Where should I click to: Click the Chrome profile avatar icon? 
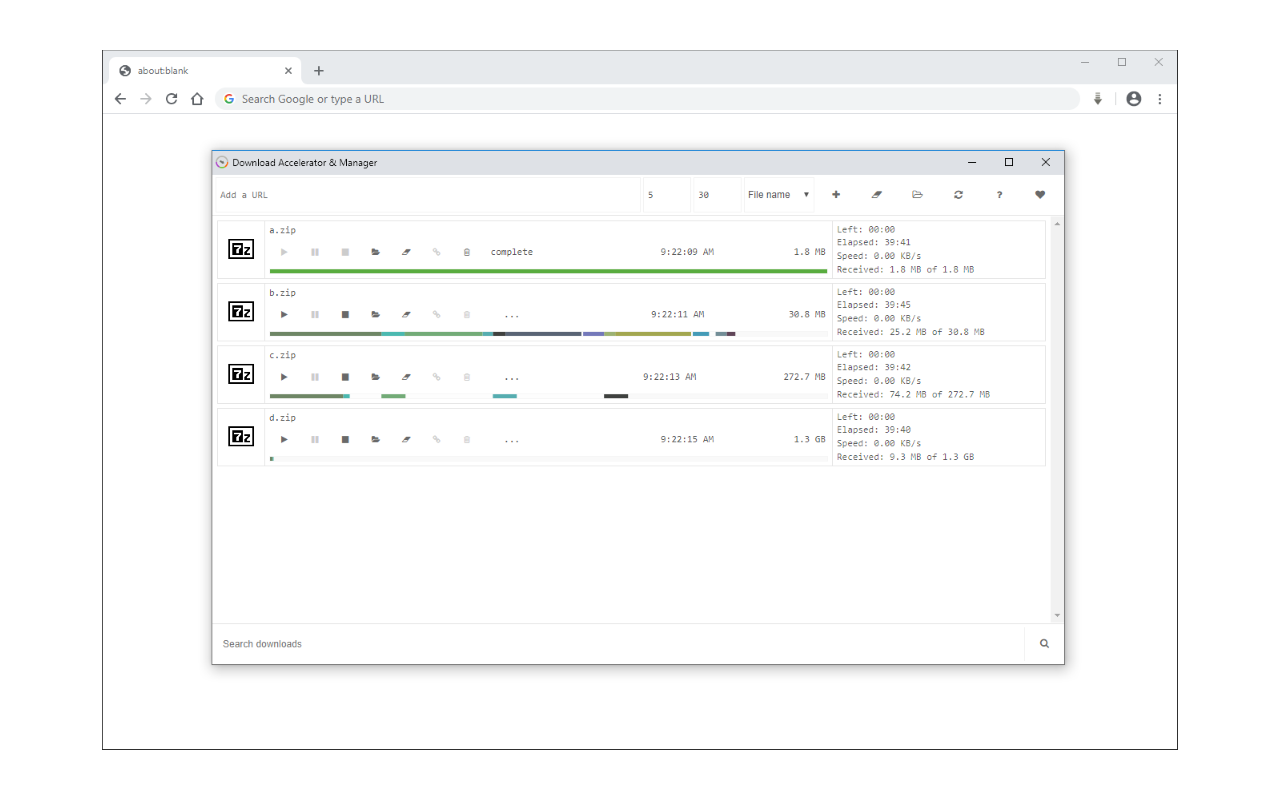point(1133,99)
